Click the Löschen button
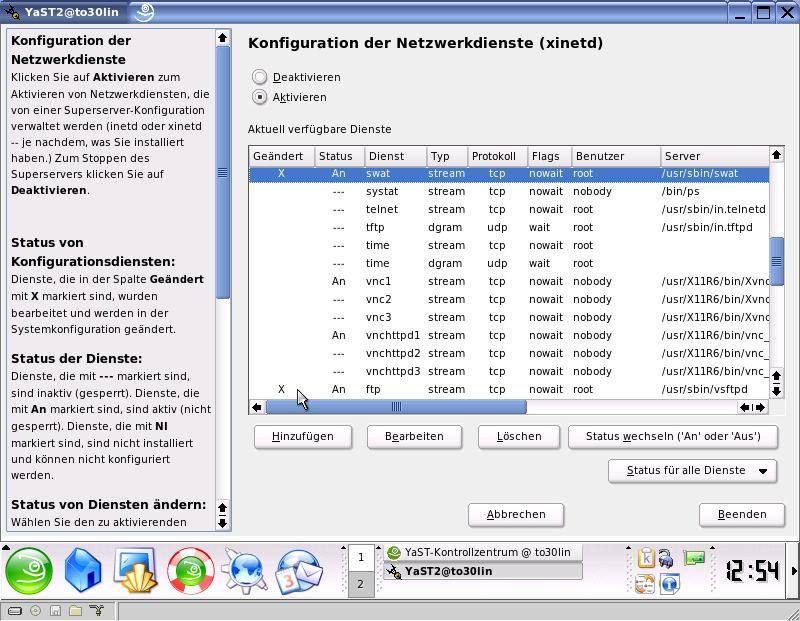Viewport: 800px width, 621px height. (x=519, y=437)
